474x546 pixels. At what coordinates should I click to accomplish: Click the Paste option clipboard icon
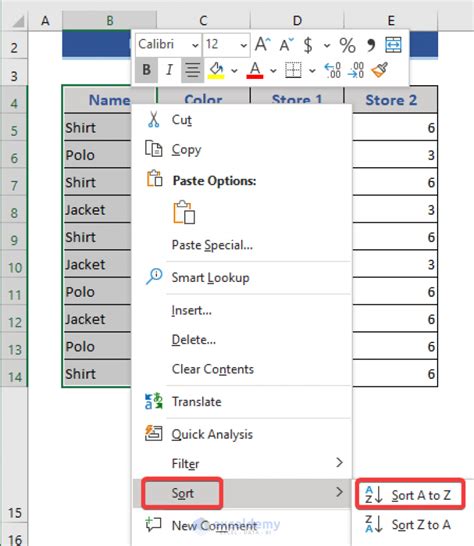184,212
